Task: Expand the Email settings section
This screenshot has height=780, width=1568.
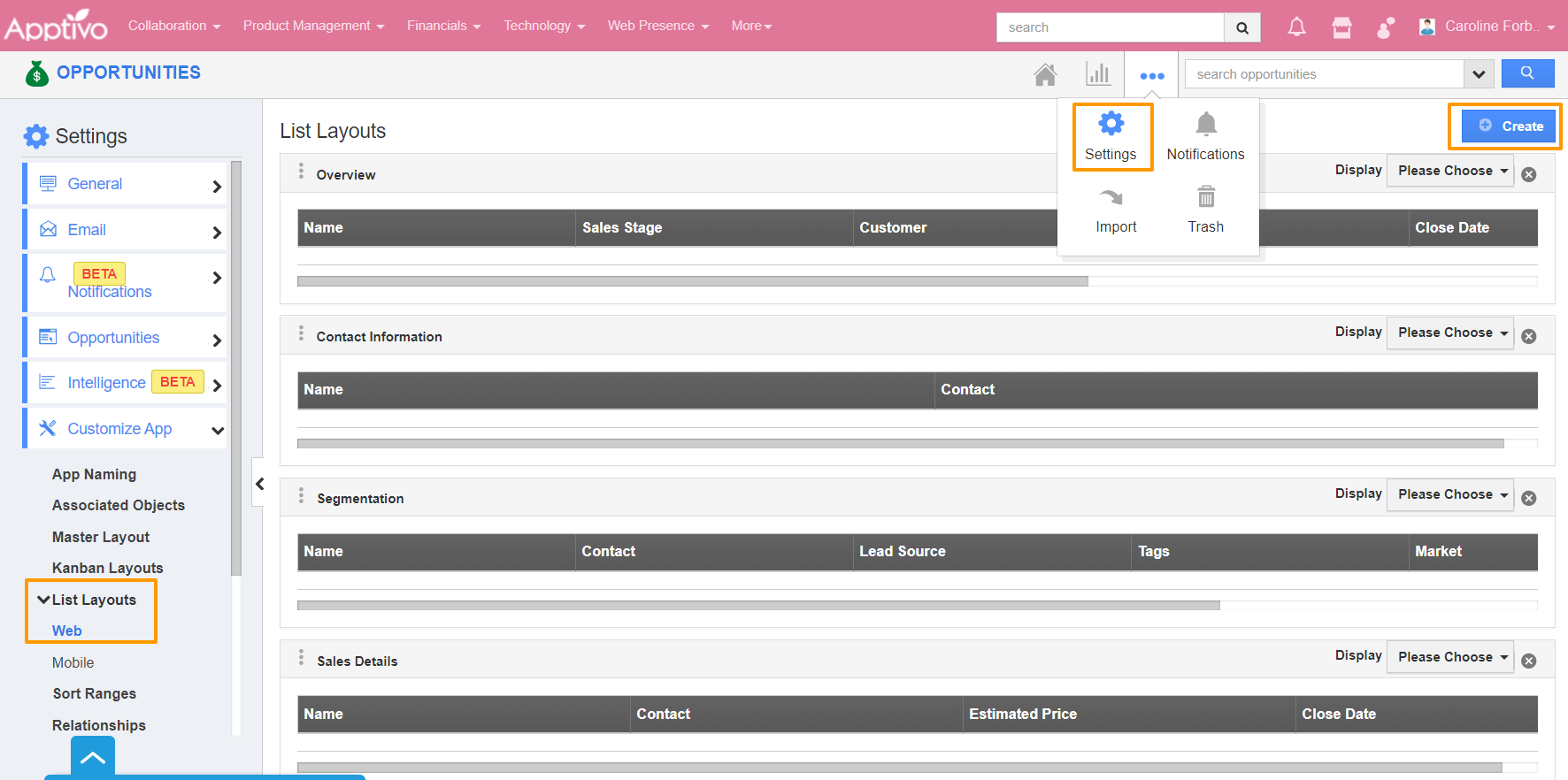Action: pos(125,230)
